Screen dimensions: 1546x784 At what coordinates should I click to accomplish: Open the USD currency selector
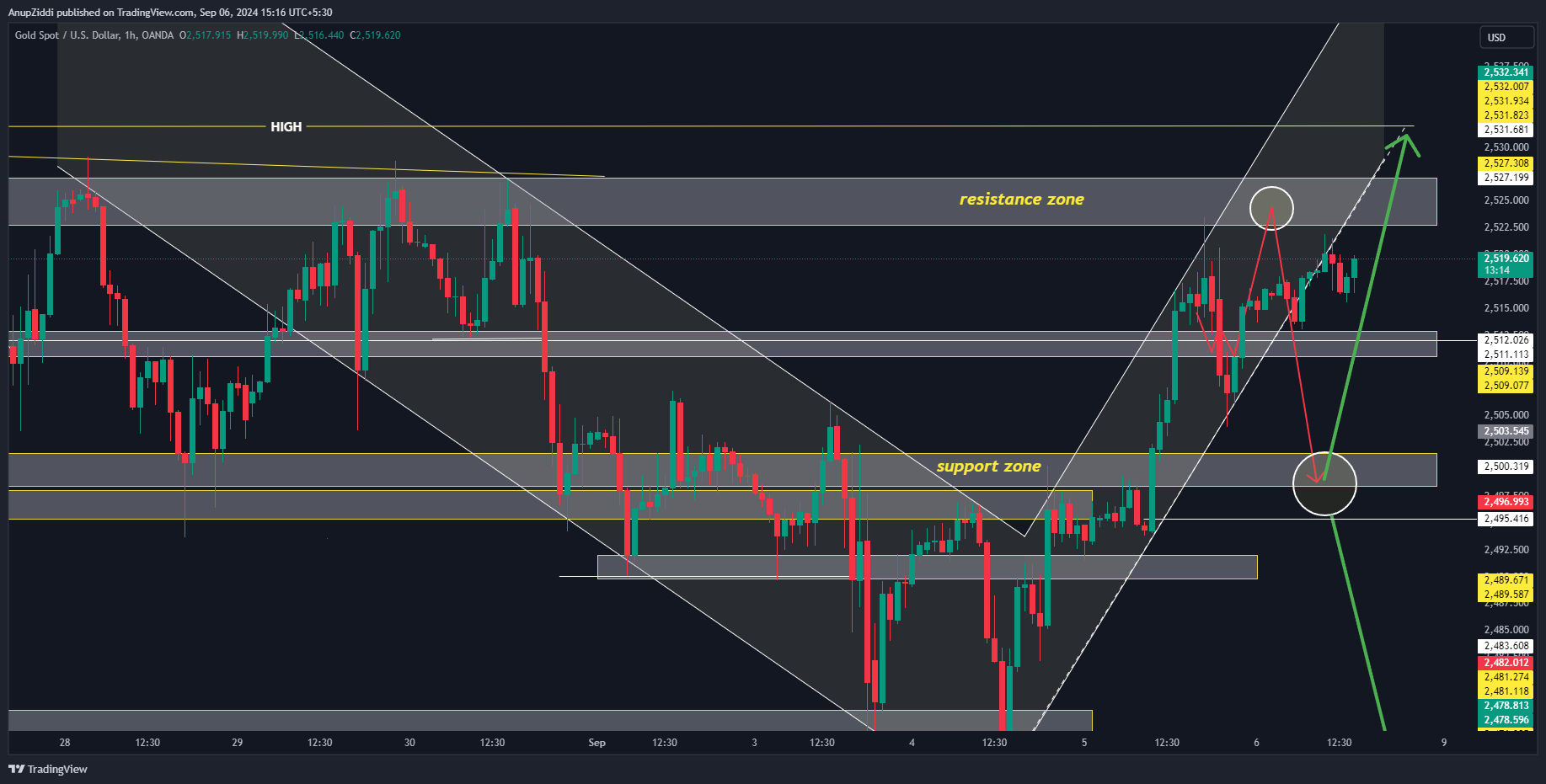[x=1506, y=37]
